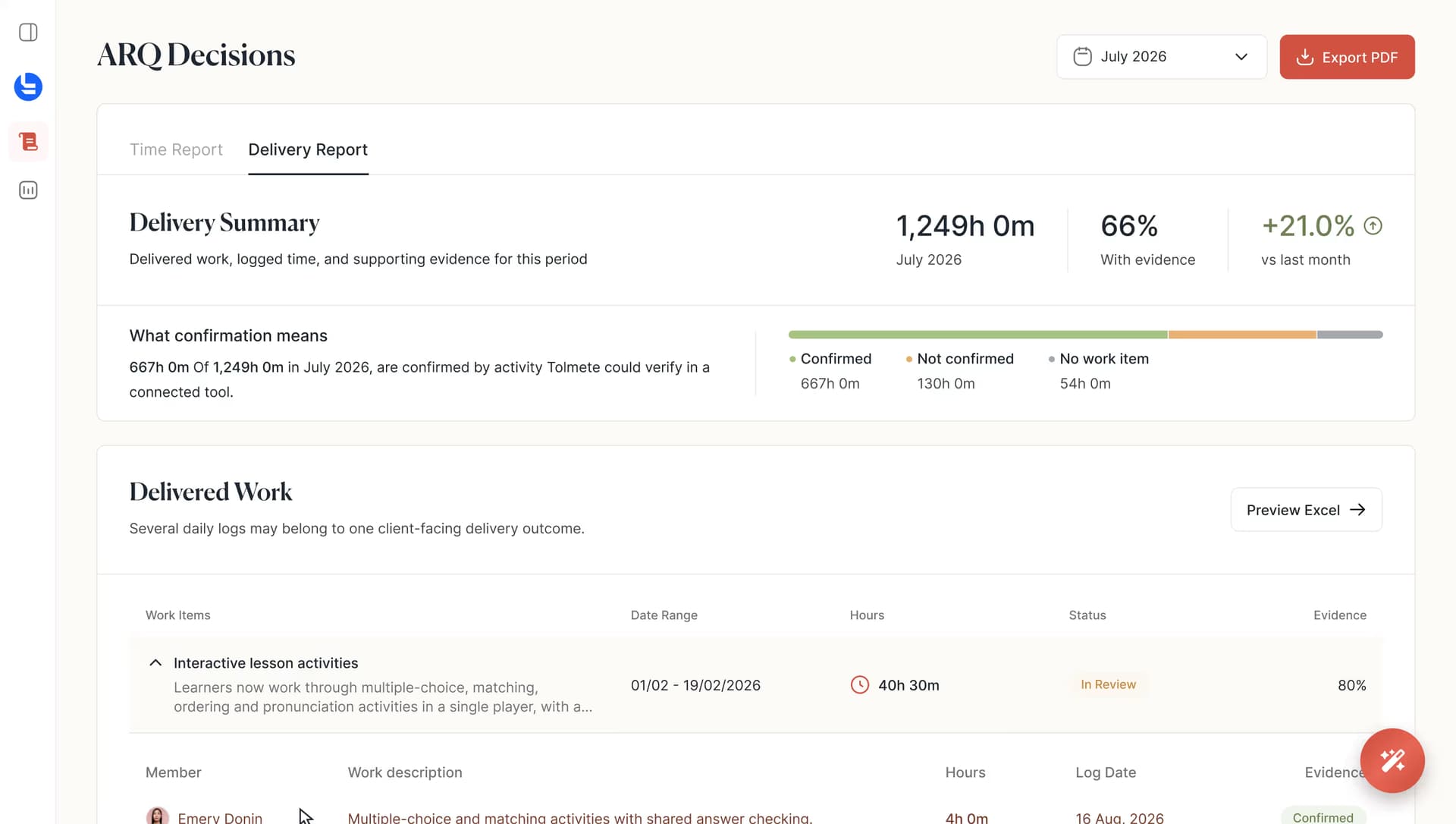Screen dimensions: 1456x824
Task: Click the Confirmed legend label
Action: click(836, 359)
